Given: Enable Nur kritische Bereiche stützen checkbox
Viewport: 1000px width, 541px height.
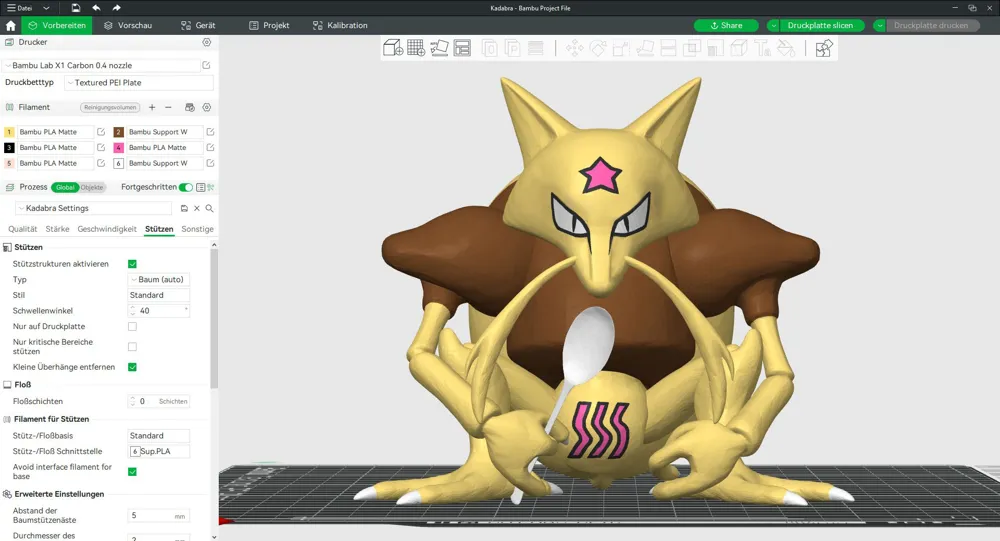Looking at the screenshot, I should (133, 346).
